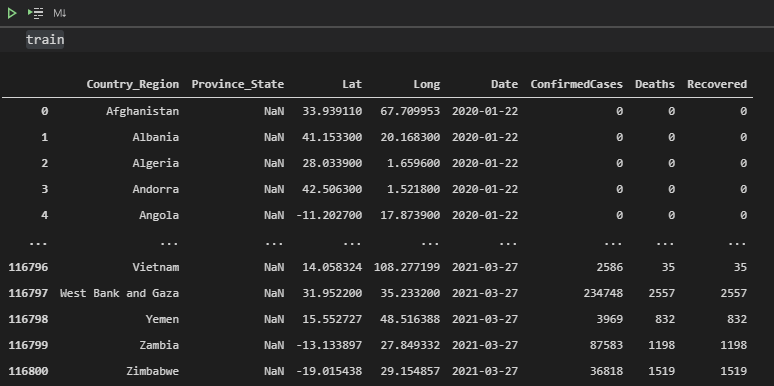Click the ConfirmedCases column header
Image resolution: width=774 pixels, height=386 pixels.
[x=577, y=84]
